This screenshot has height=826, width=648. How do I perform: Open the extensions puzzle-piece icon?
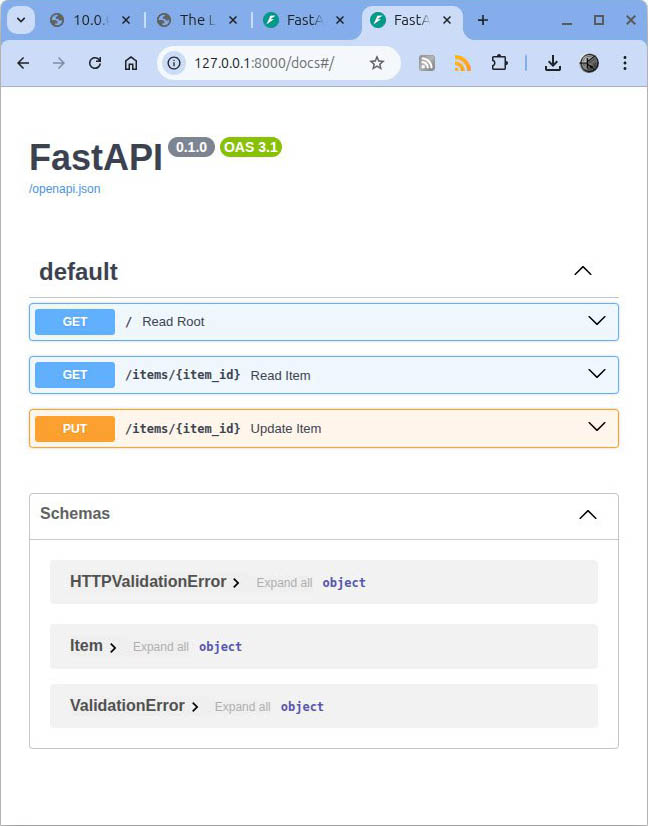coord(499,63)
